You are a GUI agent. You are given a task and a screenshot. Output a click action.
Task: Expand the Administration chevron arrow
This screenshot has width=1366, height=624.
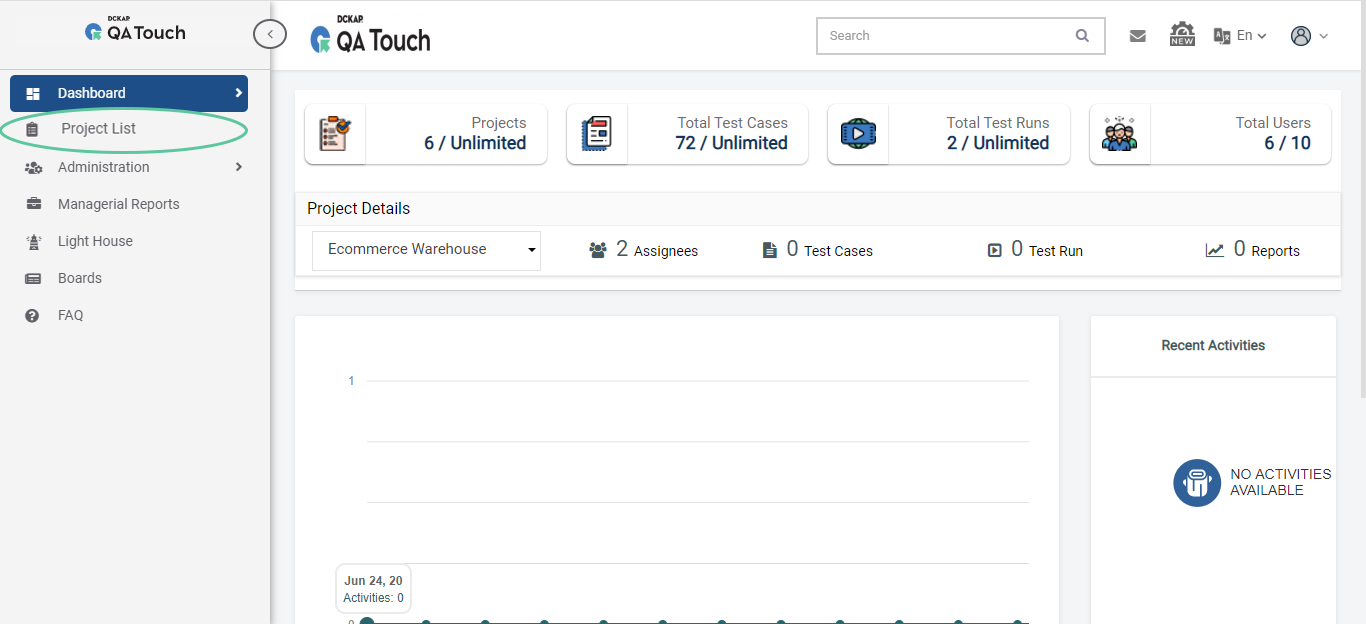[238, 167]
